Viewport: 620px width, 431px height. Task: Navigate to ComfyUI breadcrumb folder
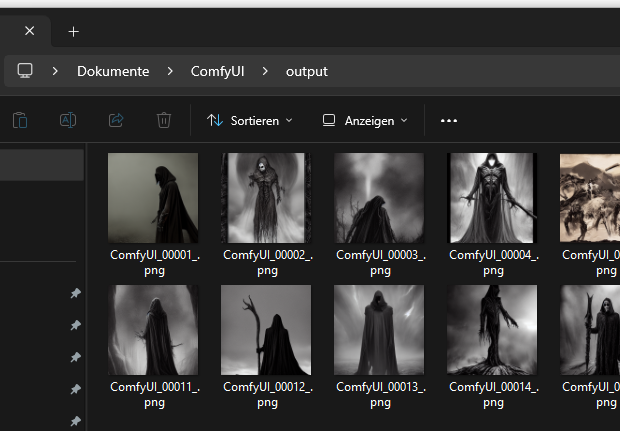point(218,71)
